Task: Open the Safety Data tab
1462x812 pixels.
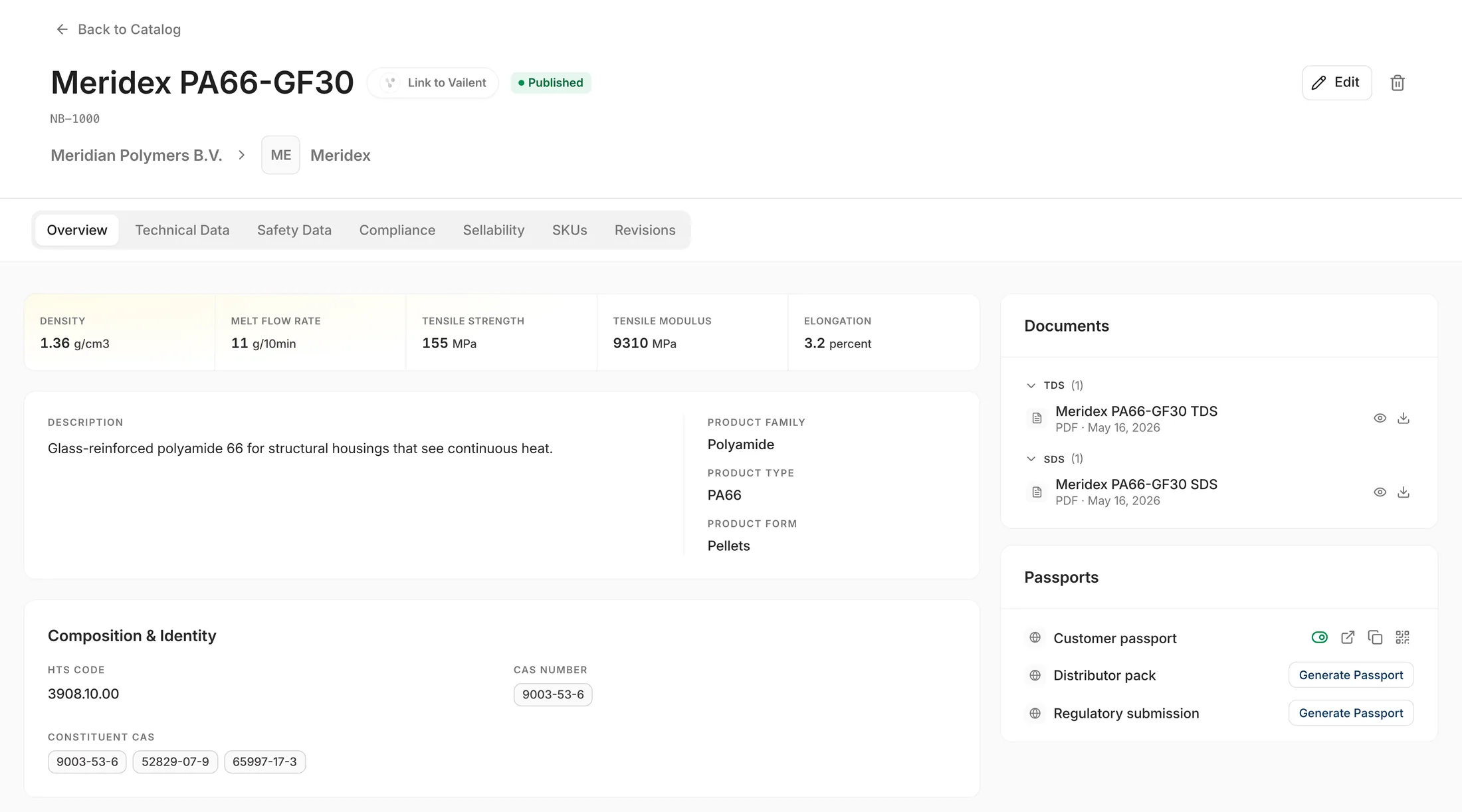Action: pyautogui.click(x=294, y=231)
